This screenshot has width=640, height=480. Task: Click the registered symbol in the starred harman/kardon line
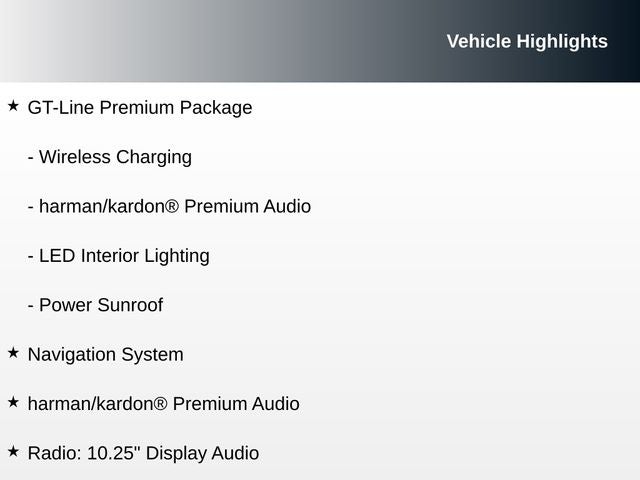(160, 404)
